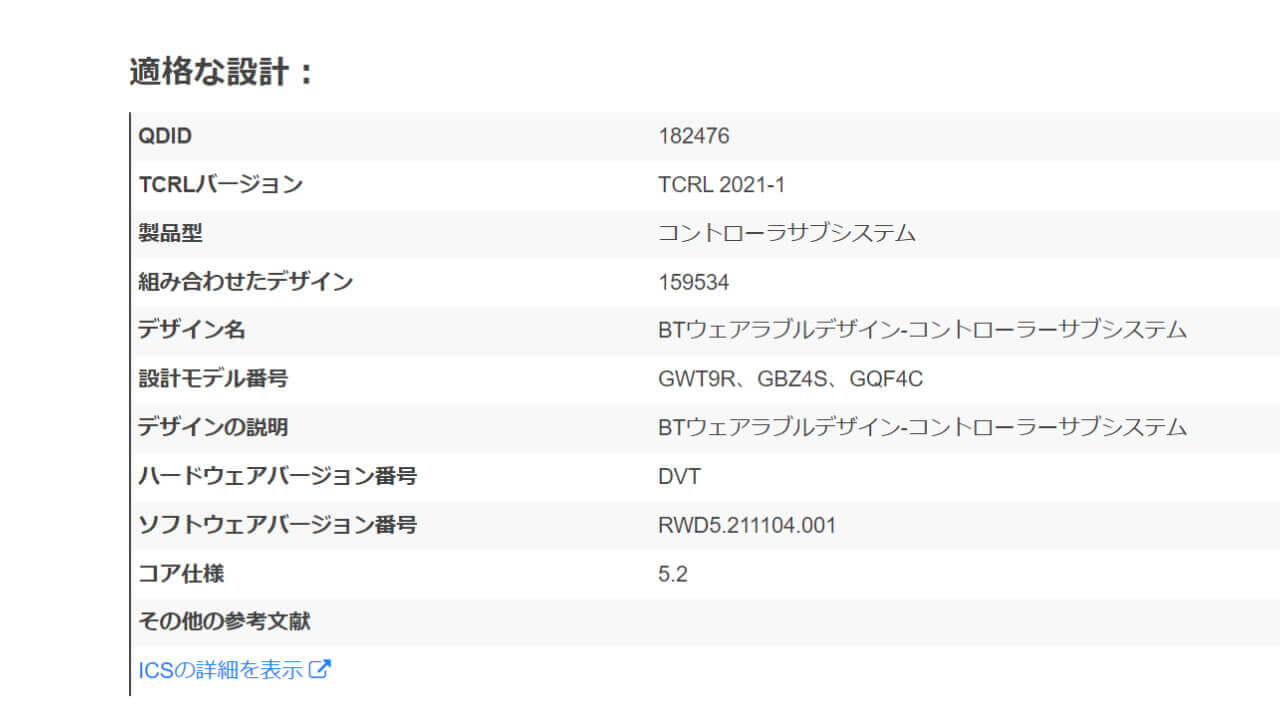The image size is (1280, 720).
Task: Select the コントローラサブシステム product type value
Action: [787, 233]
